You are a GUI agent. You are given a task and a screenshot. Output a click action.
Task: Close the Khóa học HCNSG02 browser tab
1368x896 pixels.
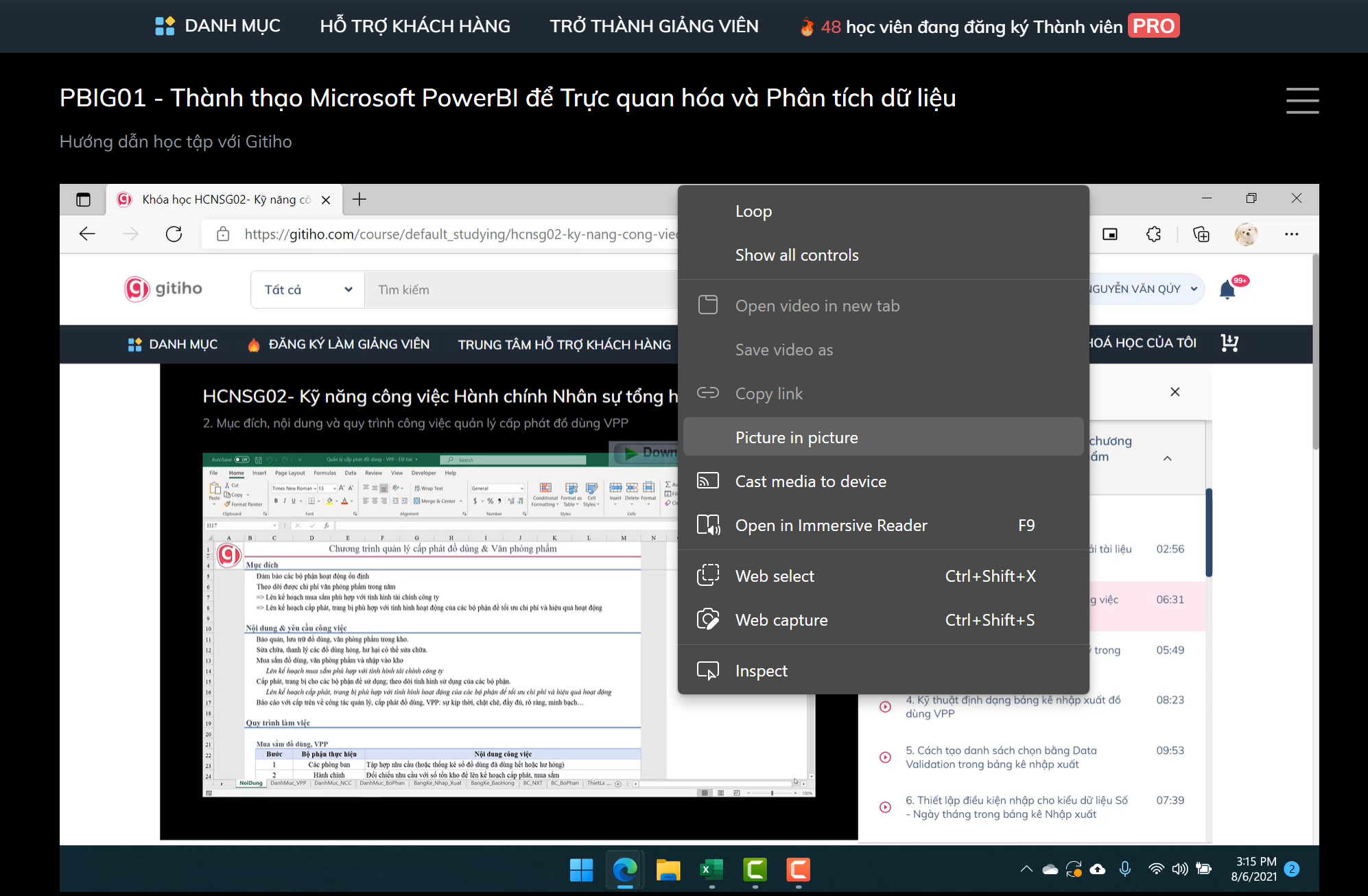point(326,200)
